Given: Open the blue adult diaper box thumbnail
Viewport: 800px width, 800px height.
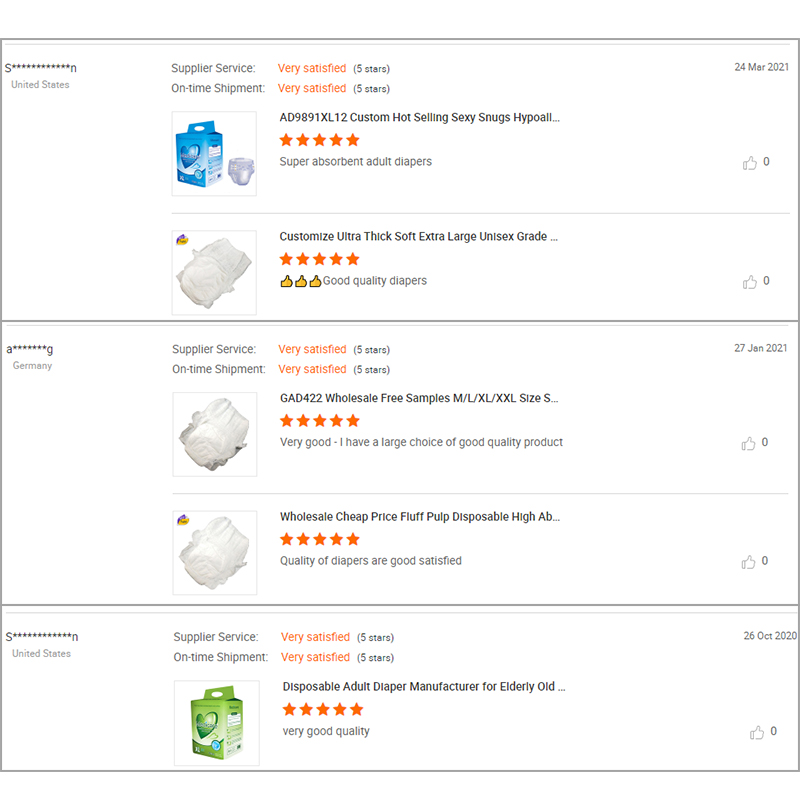Looking at the screenshot, I should [214, 153].
